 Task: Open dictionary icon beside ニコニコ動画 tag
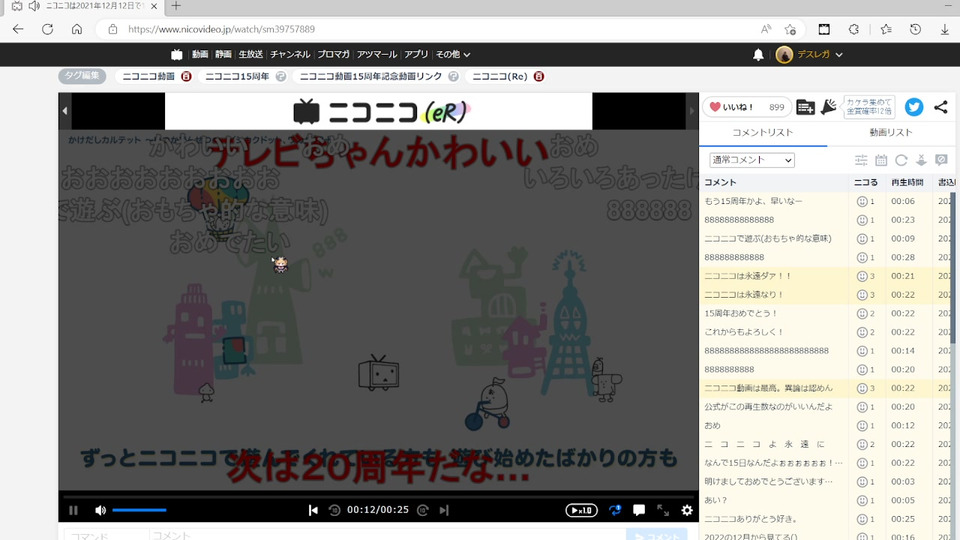186,77
